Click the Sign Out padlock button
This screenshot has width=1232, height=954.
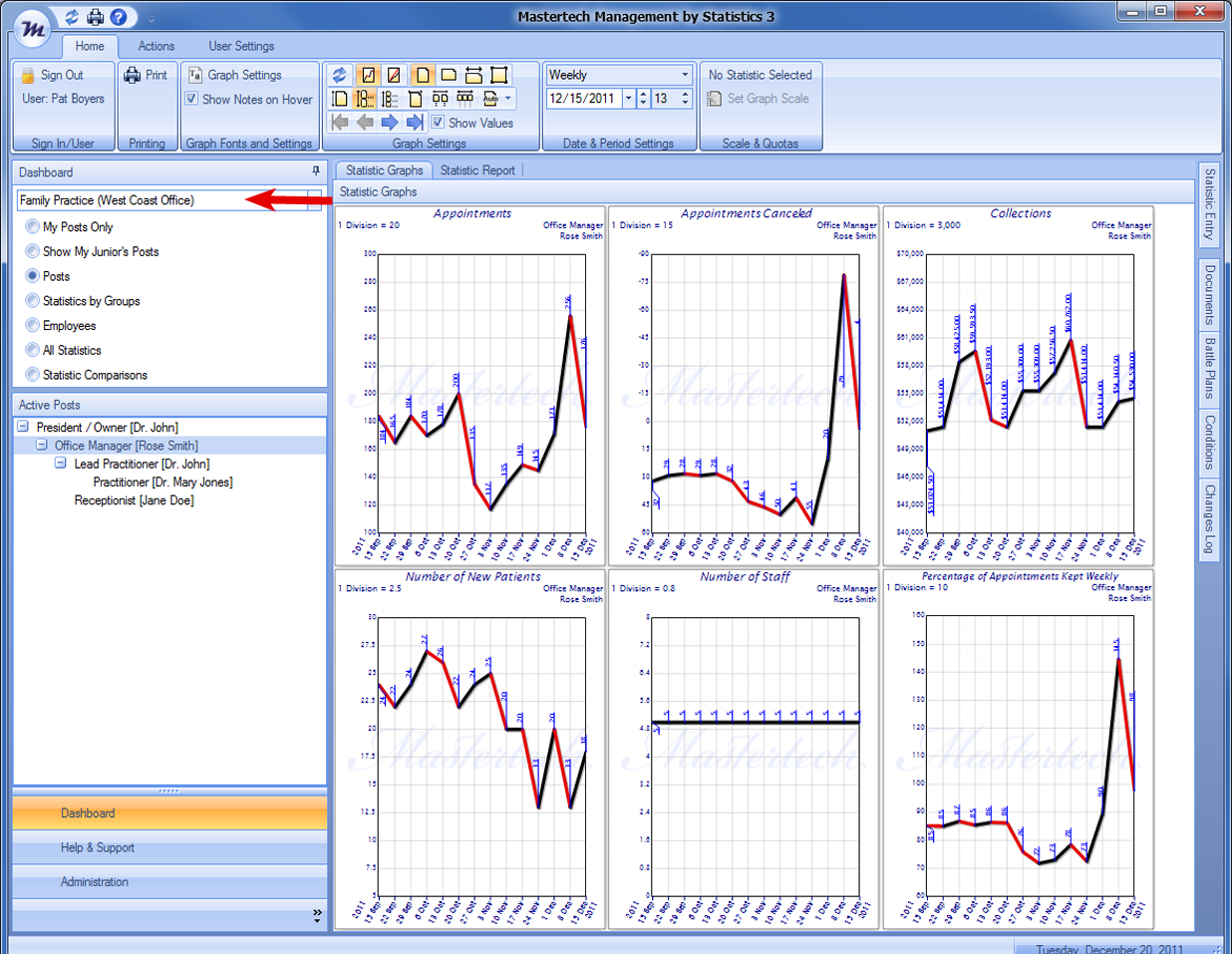(53, 75)
